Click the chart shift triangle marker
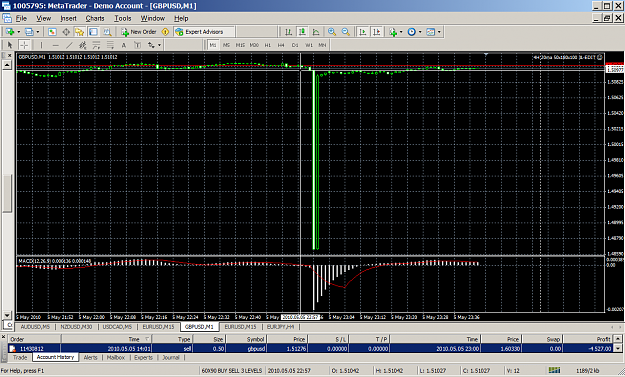Image resolution: width=625 pixels, height=377 pixels. [486, 54]
